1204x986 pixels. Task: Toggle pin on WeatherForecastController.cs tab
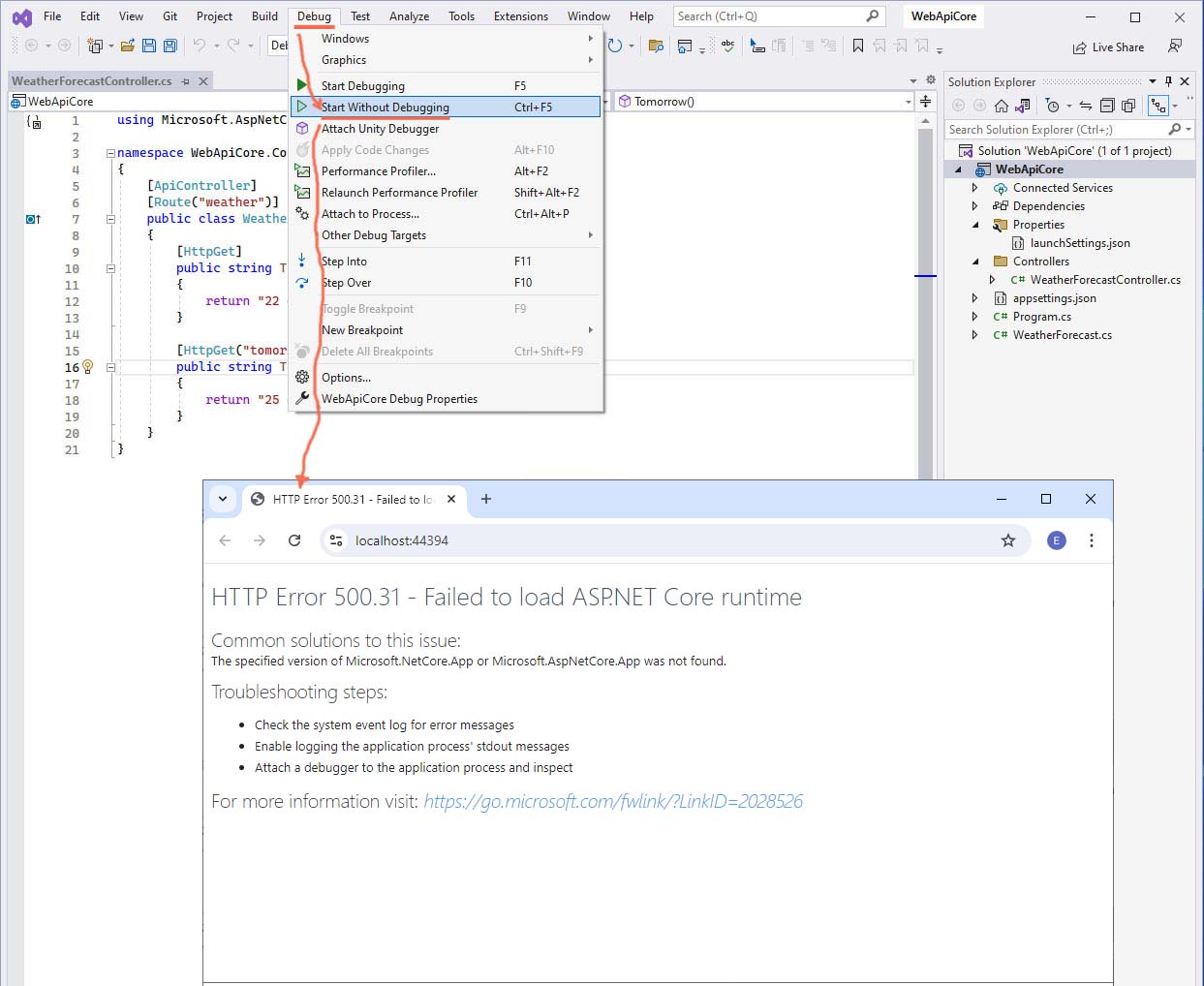pyautogui.click(x=185, y=81)
